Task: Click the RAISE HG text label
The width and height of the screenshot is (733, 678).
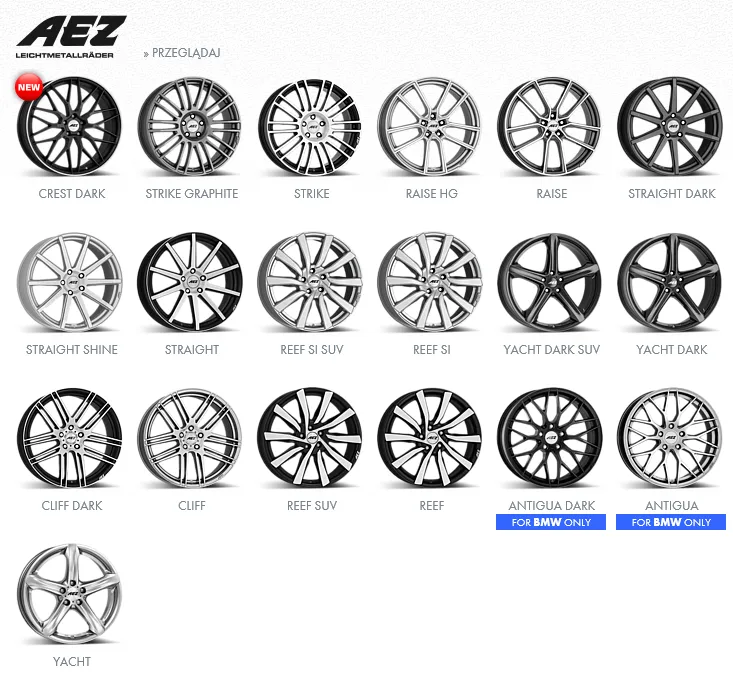Action: (432, 194)
